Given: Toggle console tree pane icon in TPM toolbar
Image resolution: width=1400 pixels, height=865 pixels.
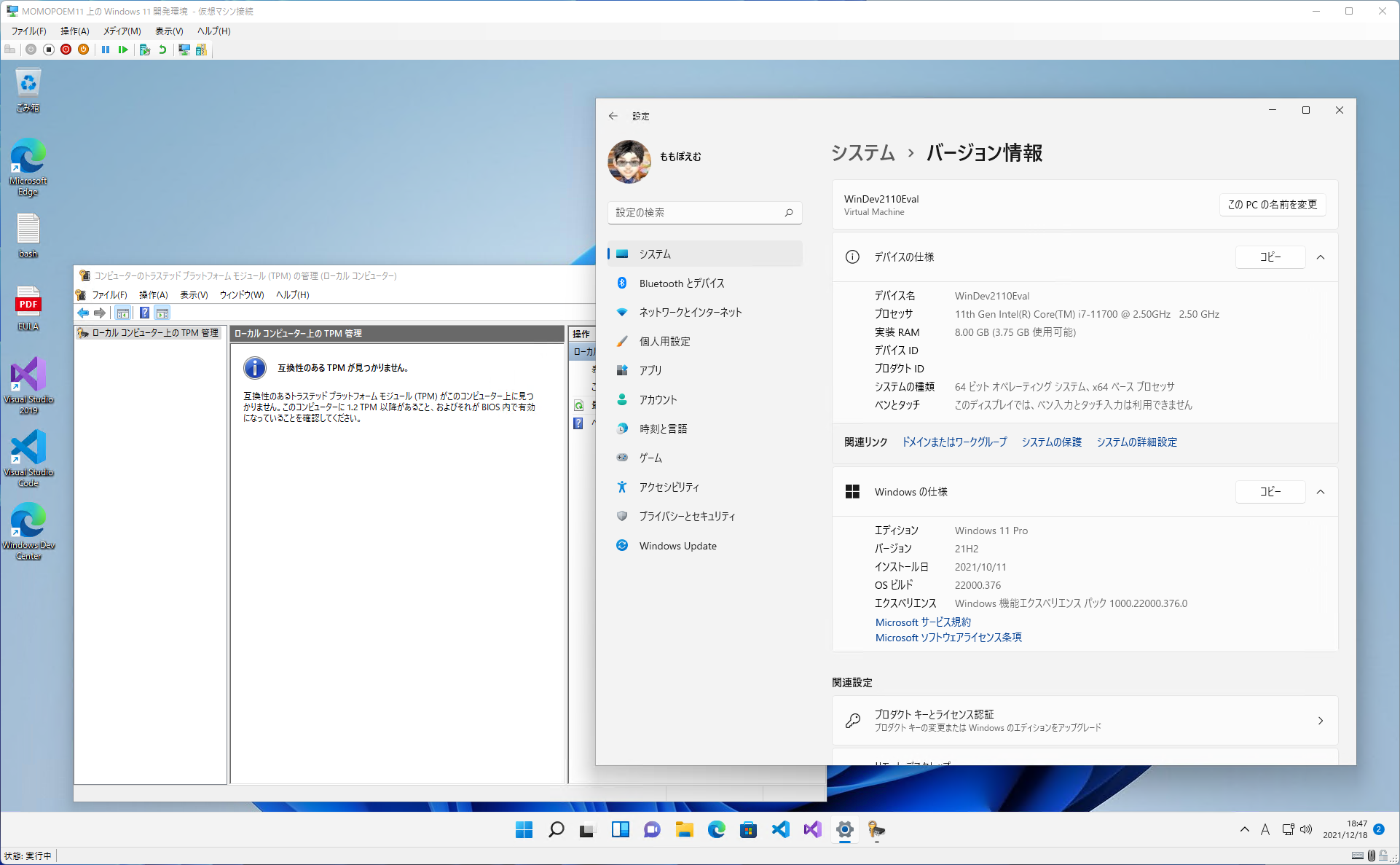Looking at the screenshot, I should click(x=123, y=313).
